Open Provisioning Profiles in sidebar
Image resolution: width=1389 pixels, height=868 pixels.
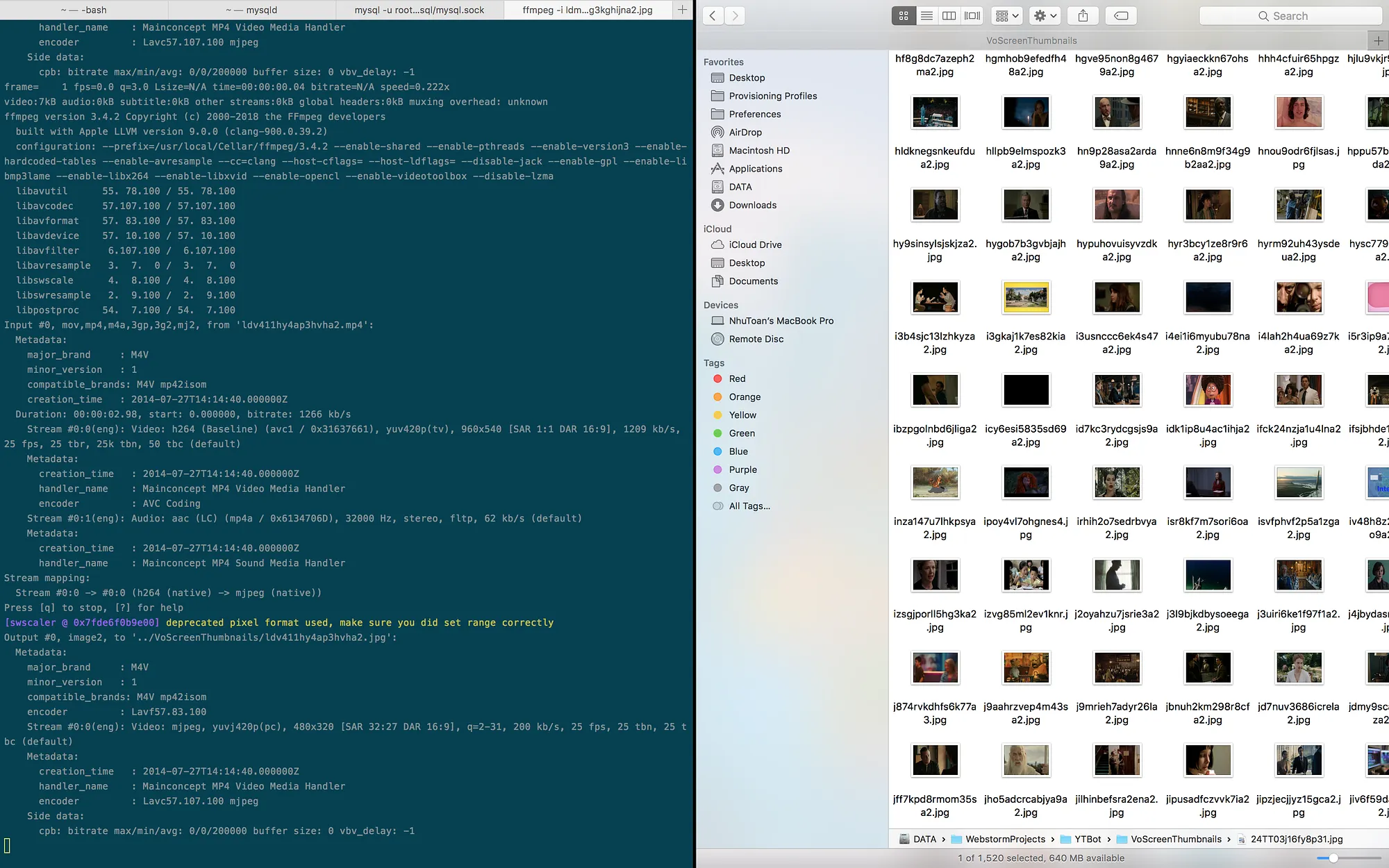tap(773, 96)
